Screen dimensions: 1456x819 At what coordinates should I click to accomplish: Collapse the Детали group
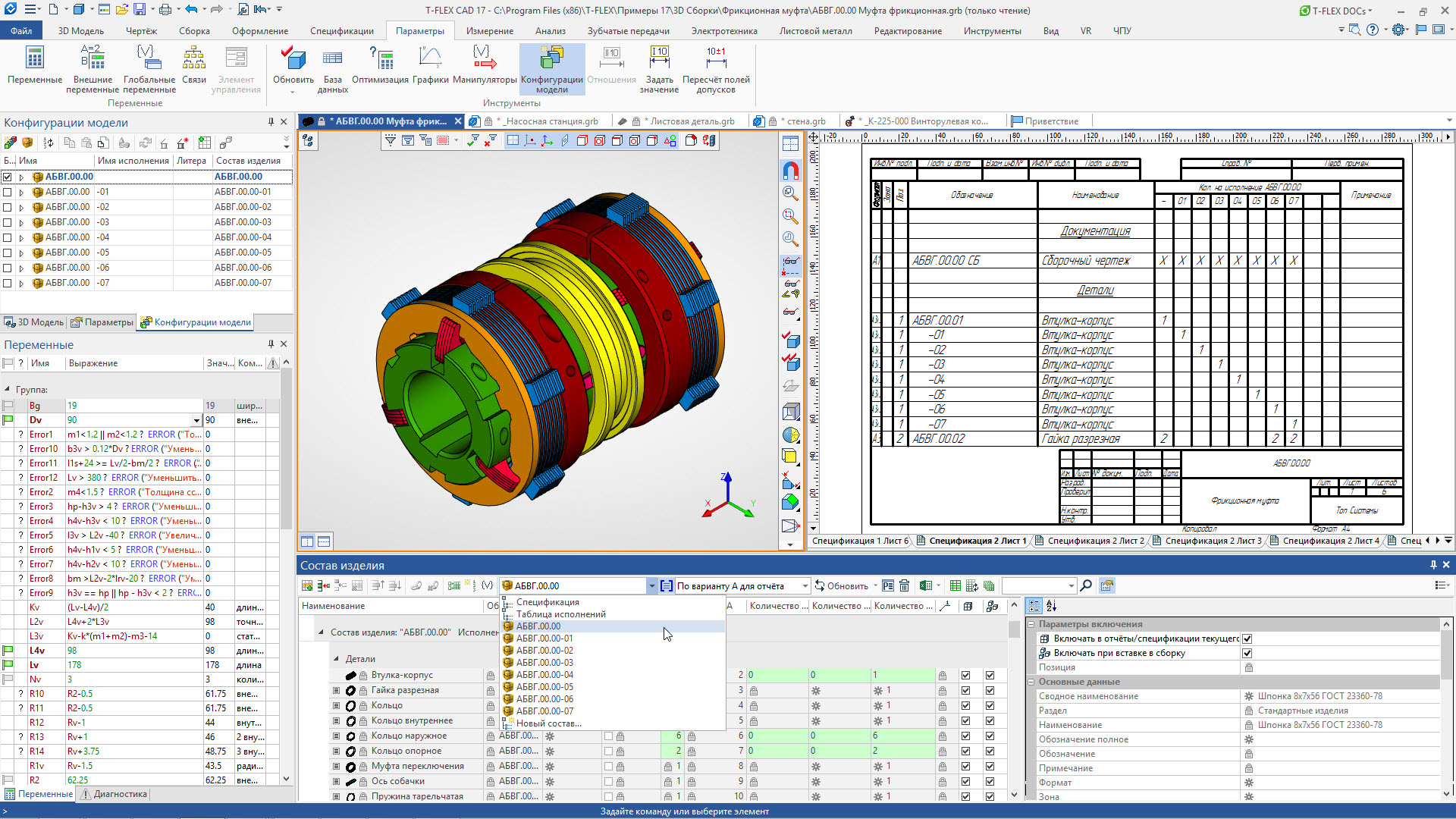point(336,659)
